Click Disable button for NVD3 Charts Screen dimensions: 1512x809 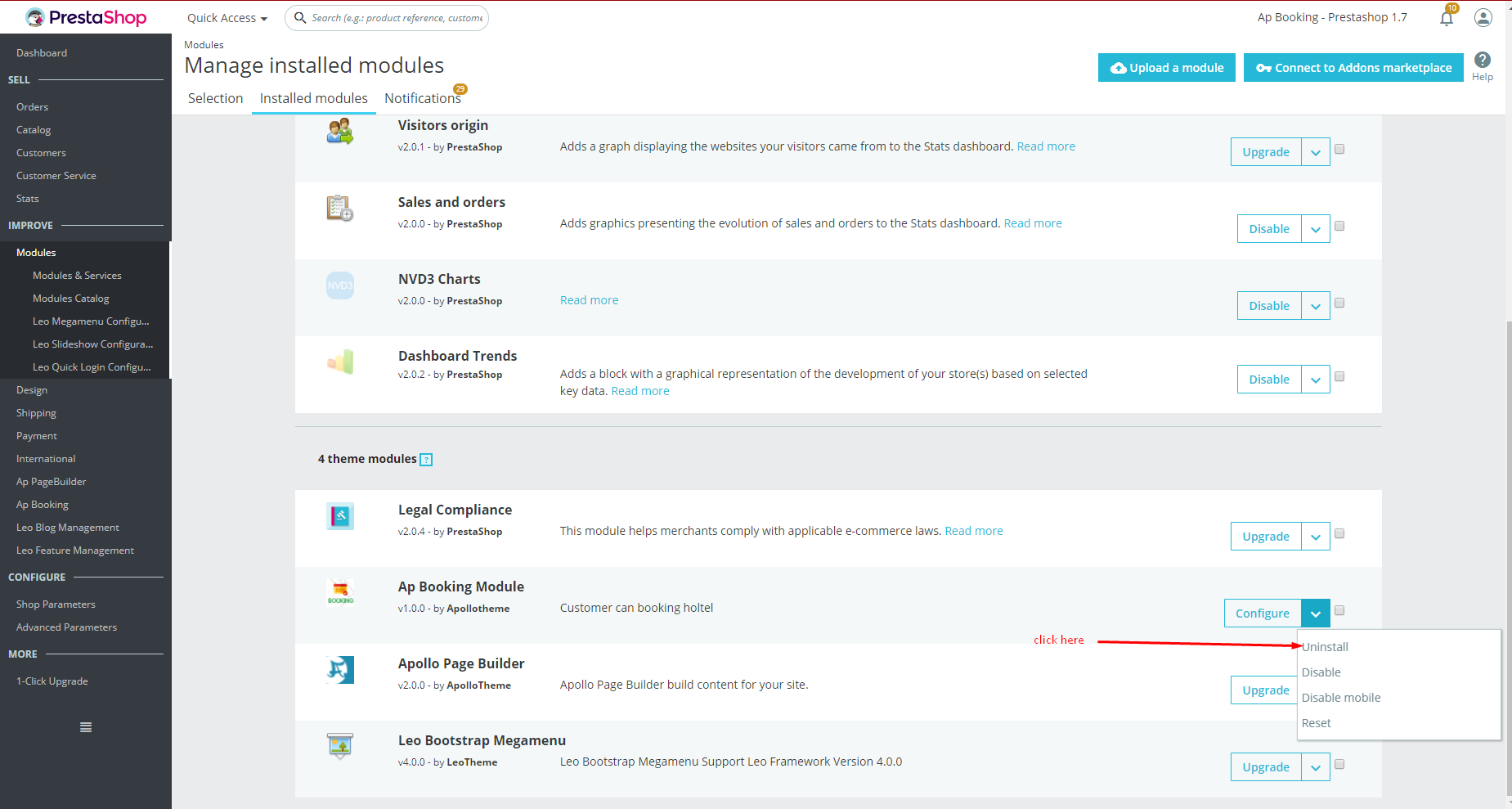pyautogui.click(x=1269, y=306)
